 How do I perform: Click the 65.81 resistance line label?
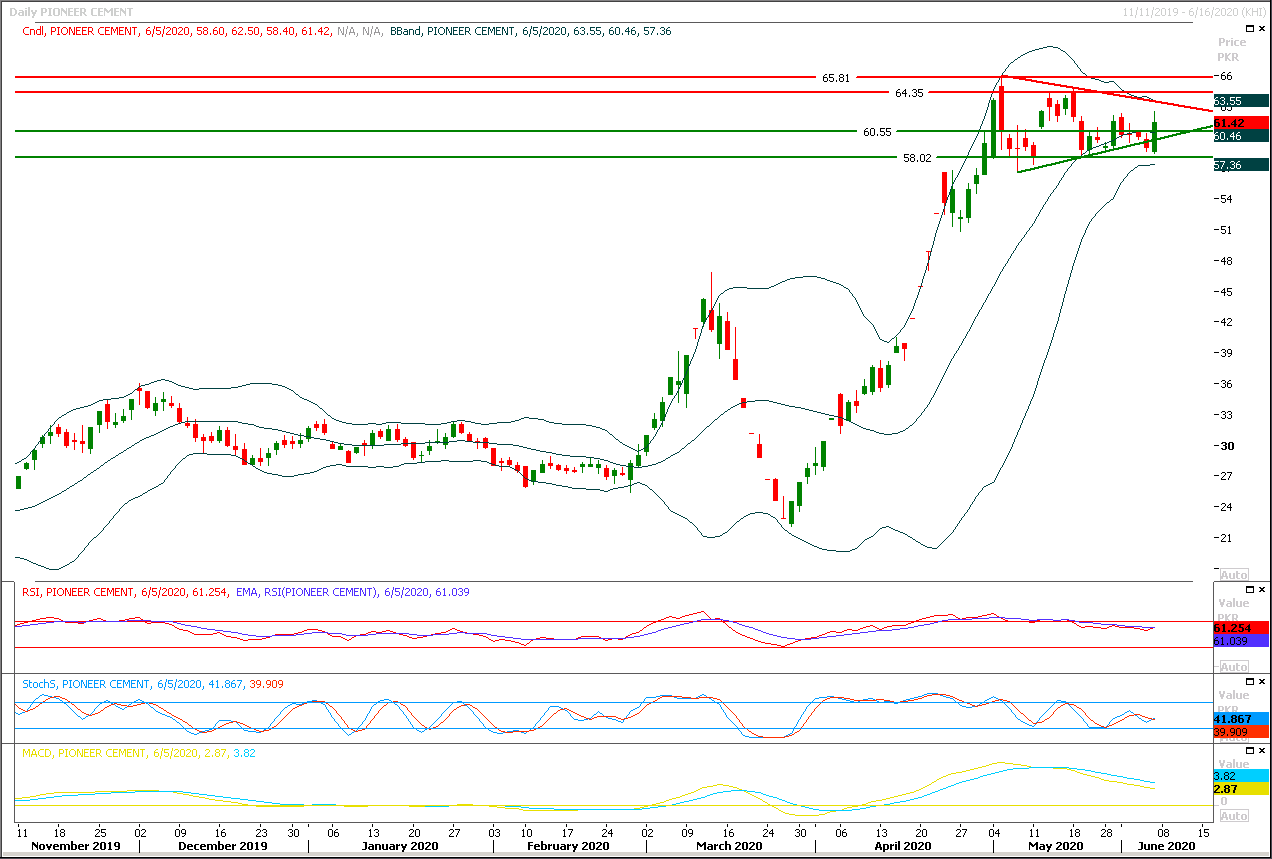tap(836, 77)
